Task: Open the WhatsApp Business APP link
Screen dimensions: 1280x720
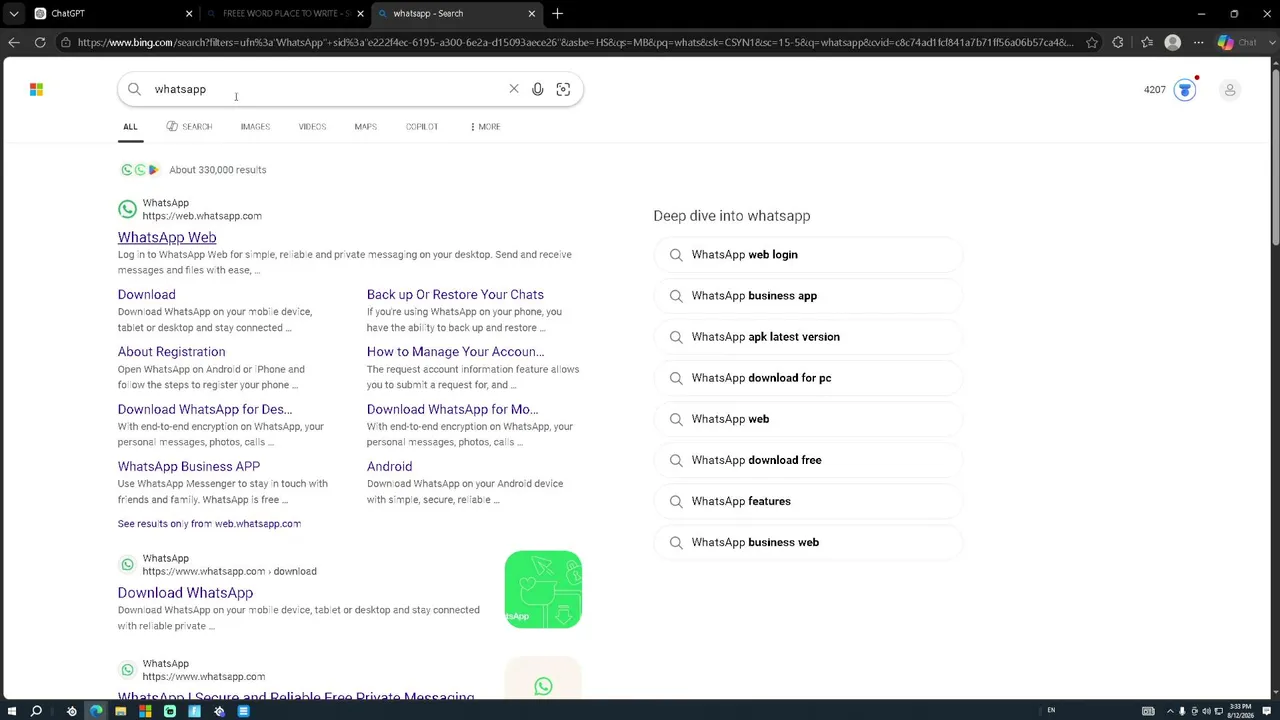Action: 189,466
